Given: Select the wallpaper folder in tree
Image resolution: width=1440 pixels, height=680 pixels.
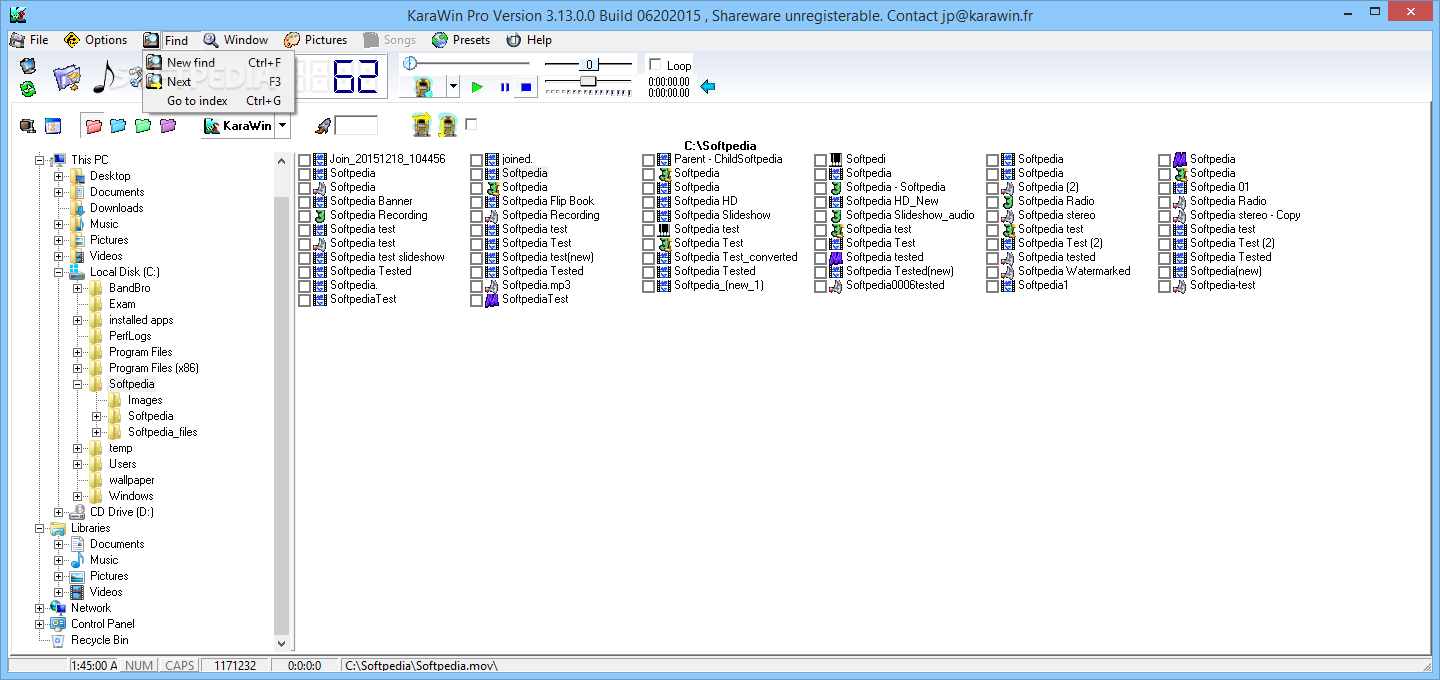Looking at the screenshot, I should tap(131, 480).
